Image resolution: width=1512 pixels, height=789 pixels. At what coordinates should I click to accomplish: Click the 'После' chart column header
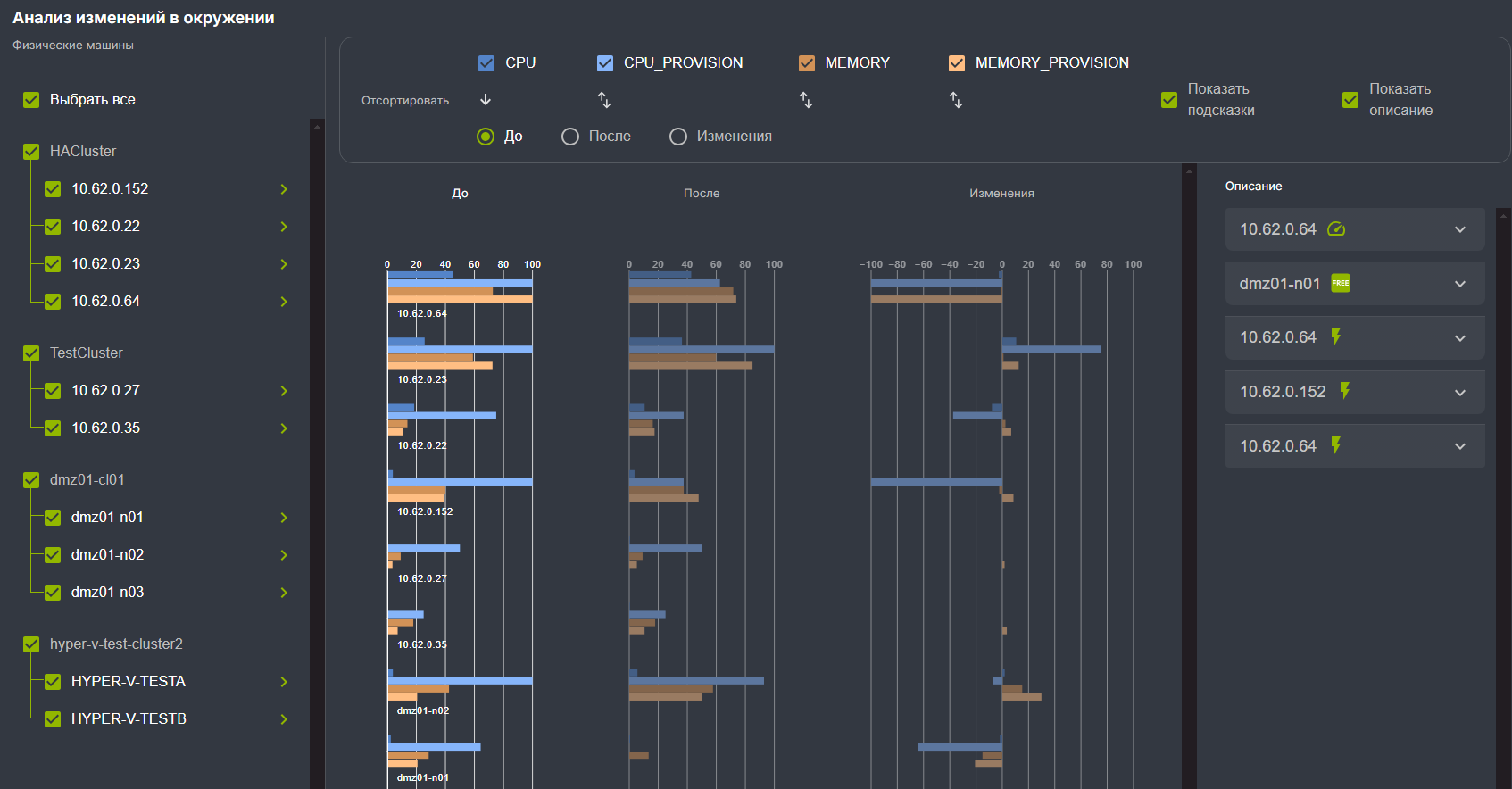(x=702, y=193)
